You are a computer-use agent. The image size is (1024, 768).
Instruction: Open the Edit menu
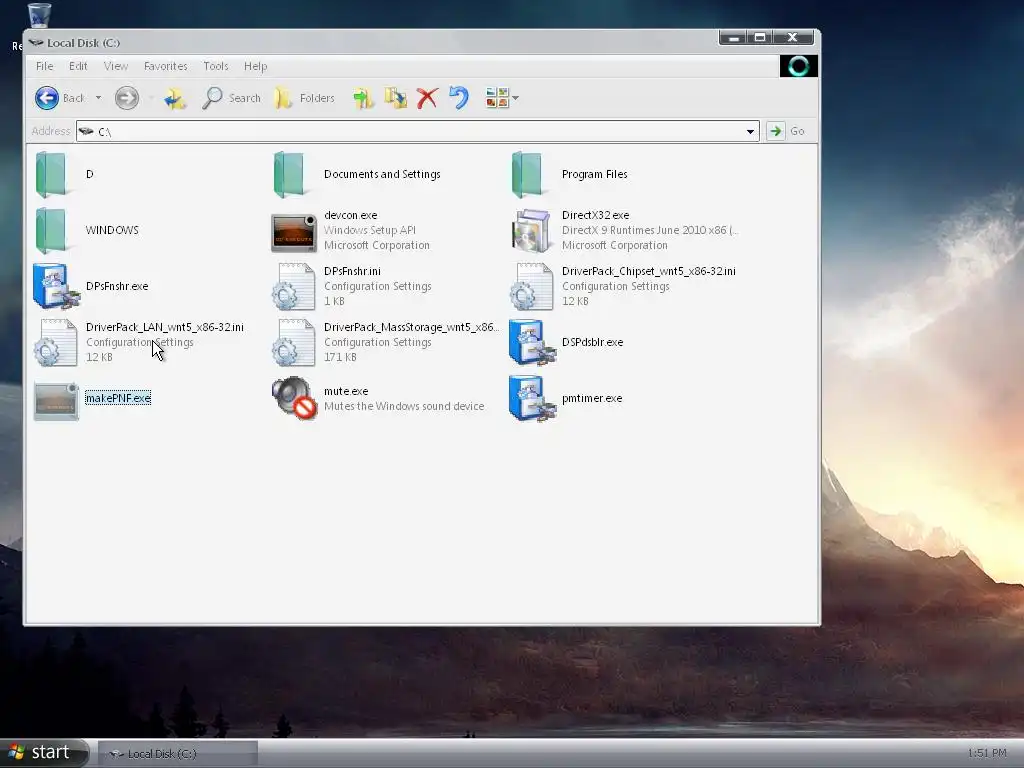pos(78,66)
